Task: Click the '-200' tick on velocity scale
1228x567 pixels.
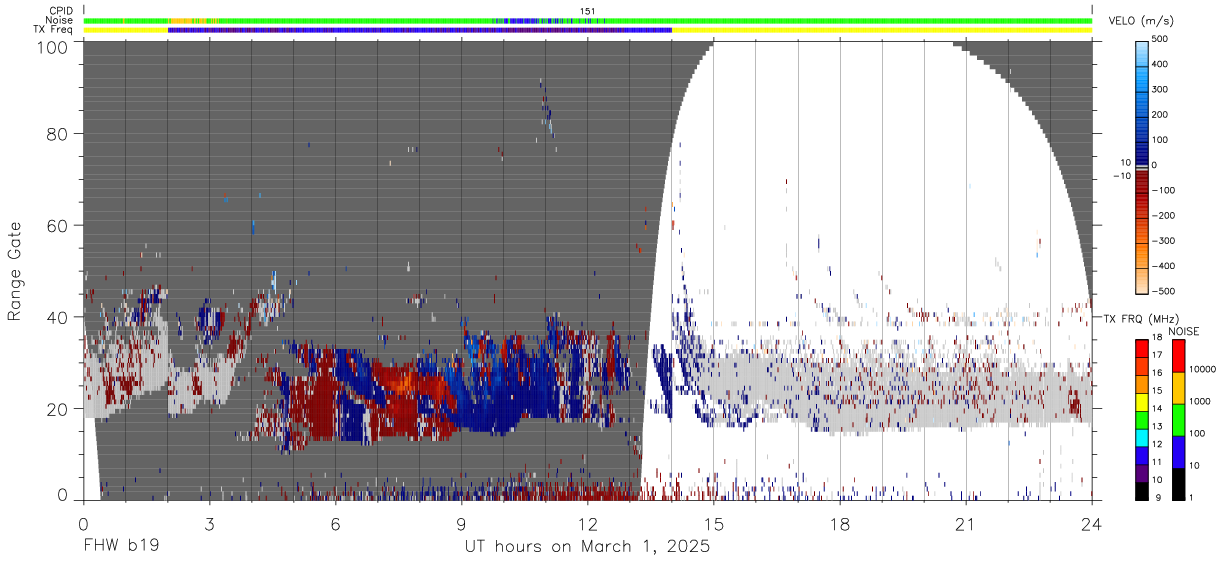Action: (x=1161, y=215)
